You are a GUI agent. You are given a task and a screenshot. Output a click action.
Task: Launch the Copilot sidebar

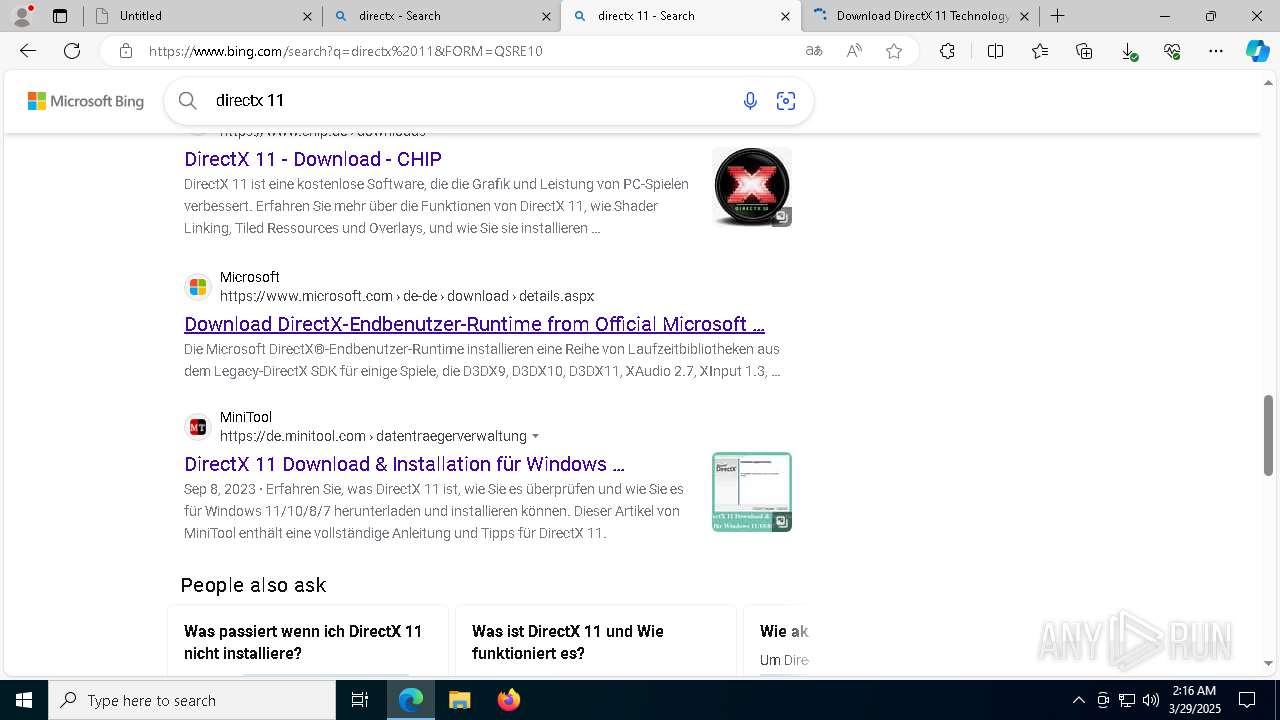[x=1257, y=51]
